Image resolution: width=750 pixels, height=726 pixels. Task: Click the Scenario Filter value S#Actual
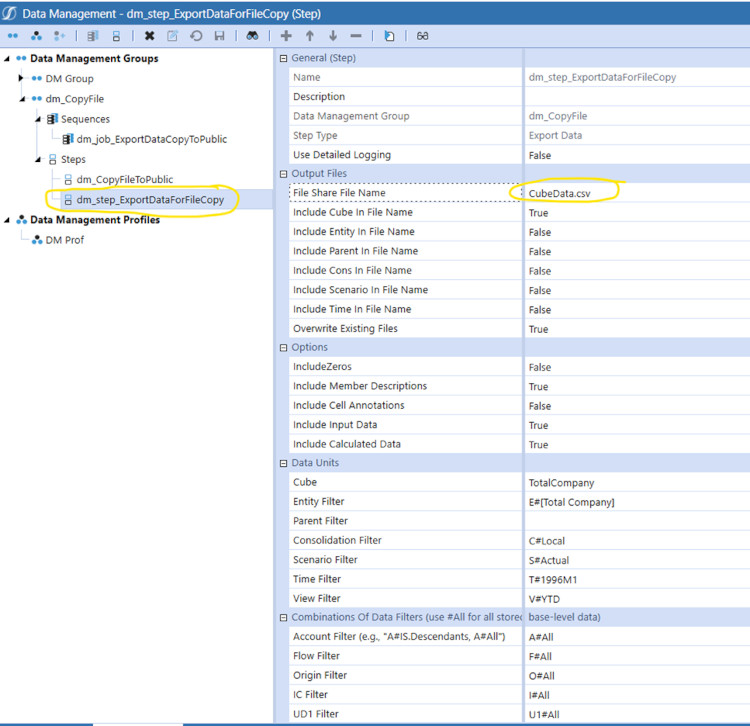pos(549,561)
